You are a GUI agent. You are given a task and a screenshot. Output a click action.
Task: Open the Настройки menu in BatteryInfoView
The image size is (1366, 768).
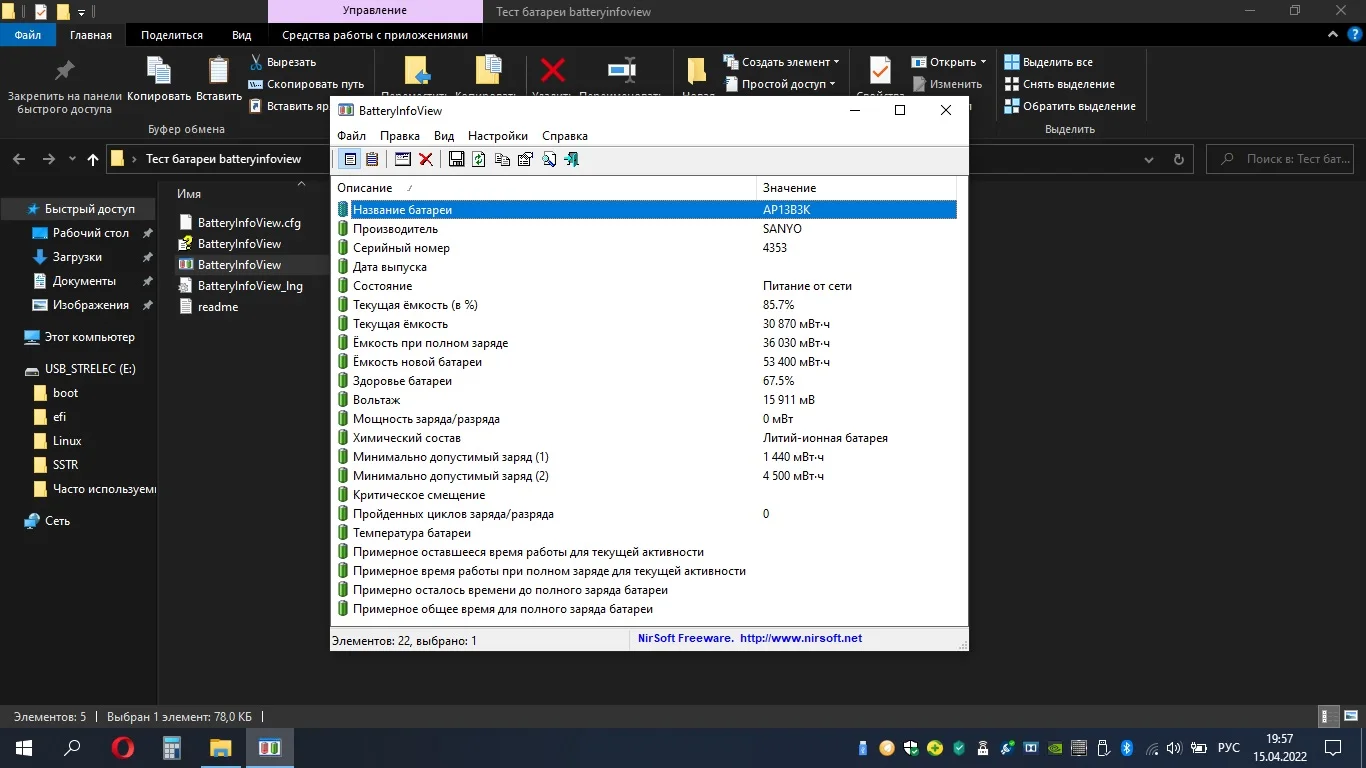(x=498, y=136)
